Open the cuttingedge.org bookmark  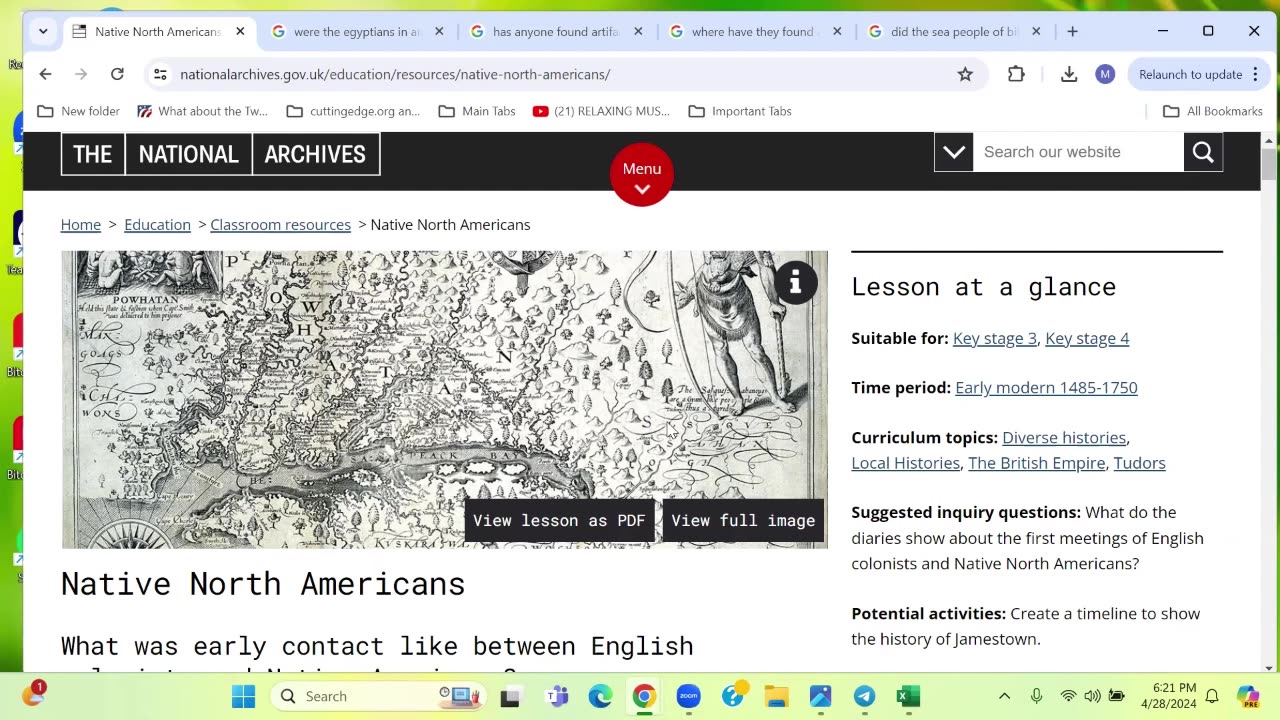[x=353, y=111]
